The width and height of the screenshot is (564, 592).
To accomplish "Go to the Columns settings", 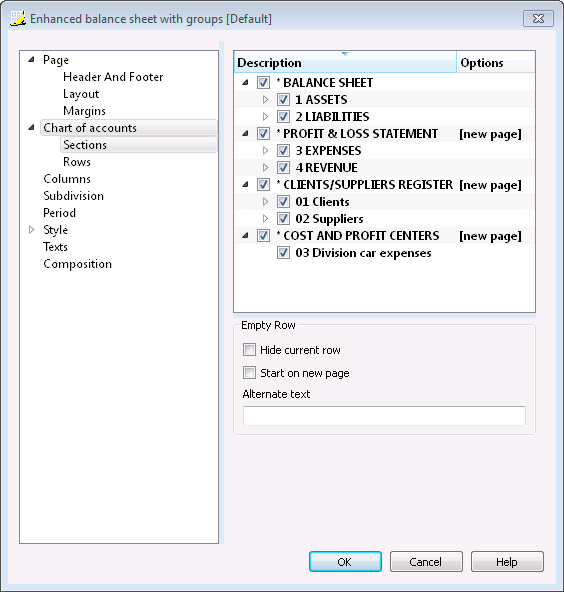I will click(x=67, y=179).
